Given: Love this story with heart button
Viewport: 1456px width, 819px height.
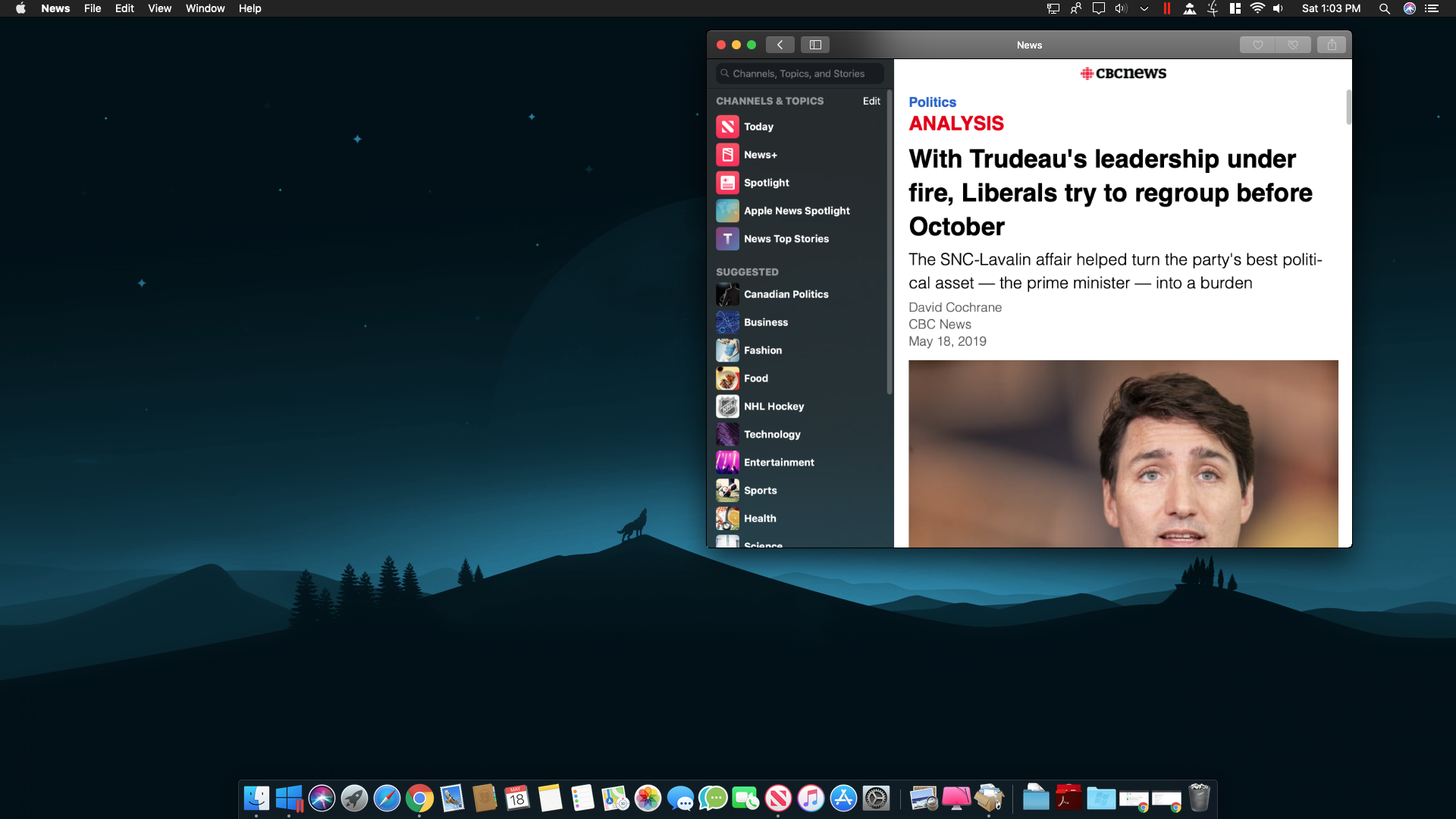Looking at the screenshot, I should (x=1257, y=45).
